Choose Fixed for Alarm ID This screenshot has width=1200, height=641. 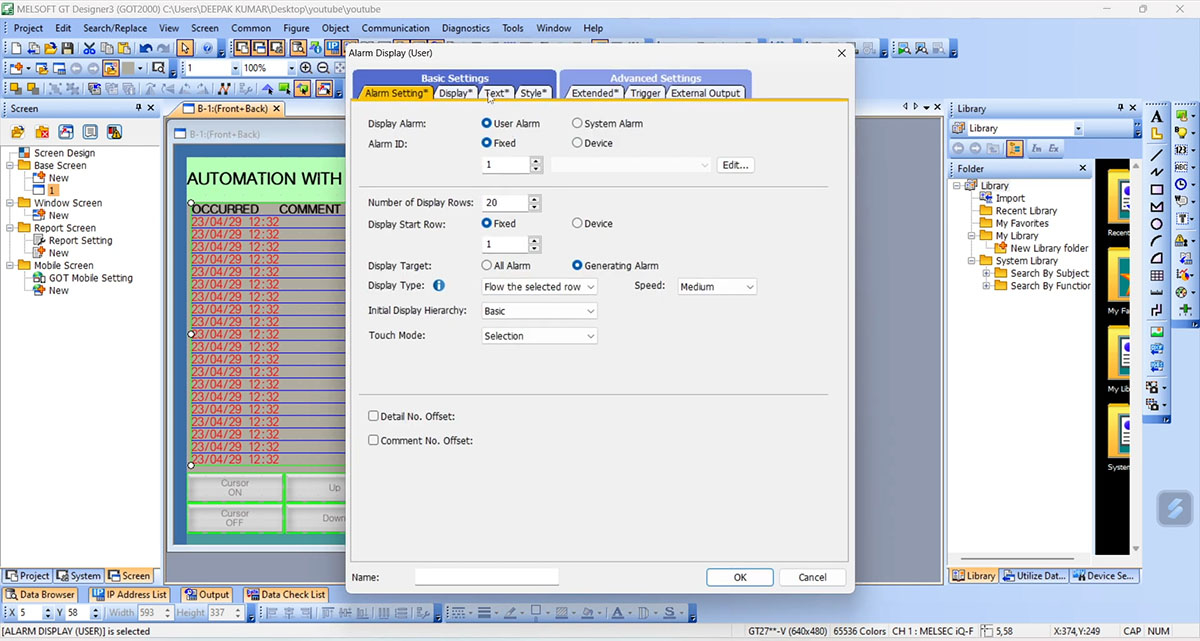pyautogui.click(x=487, y=143)
